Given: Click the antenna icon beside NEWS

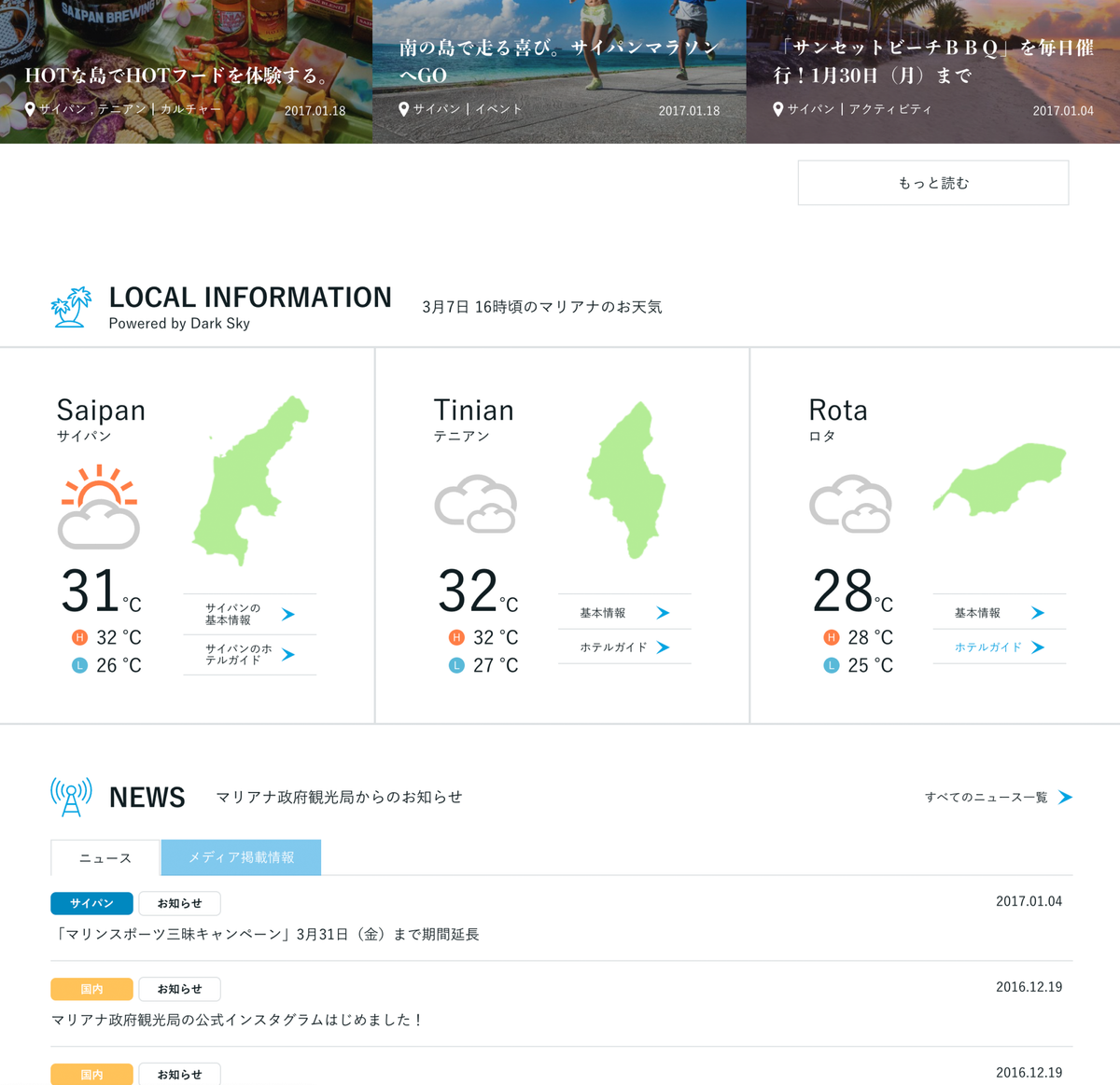Looking at the screenshot, I should [x=69, y=797].
